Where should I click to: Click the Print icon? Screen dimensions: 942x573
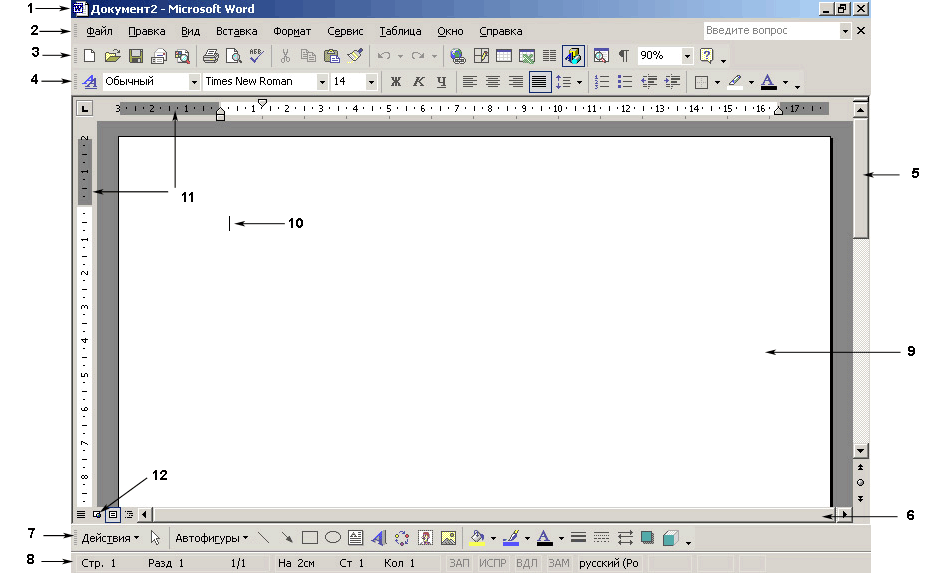tap(211, 56)
